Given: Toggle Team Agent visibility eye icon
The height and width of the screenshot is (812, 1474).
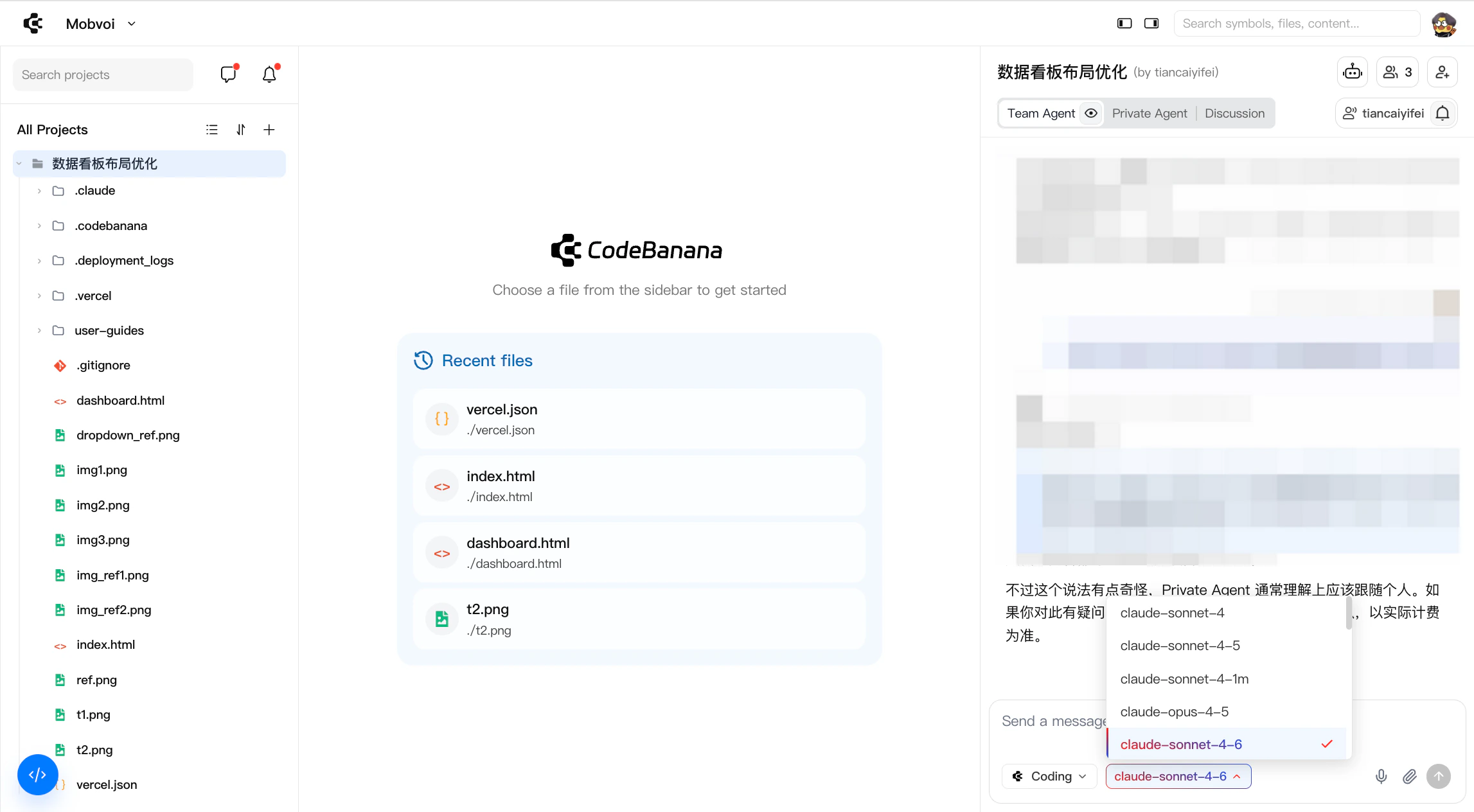Looking at the screenshot, I should 1090,113.
